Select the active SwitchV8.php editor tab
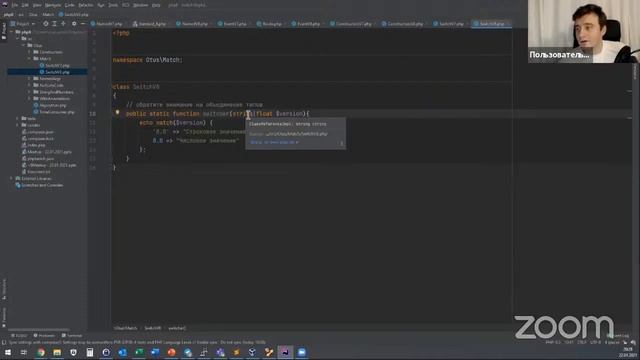 coord(491,24)
